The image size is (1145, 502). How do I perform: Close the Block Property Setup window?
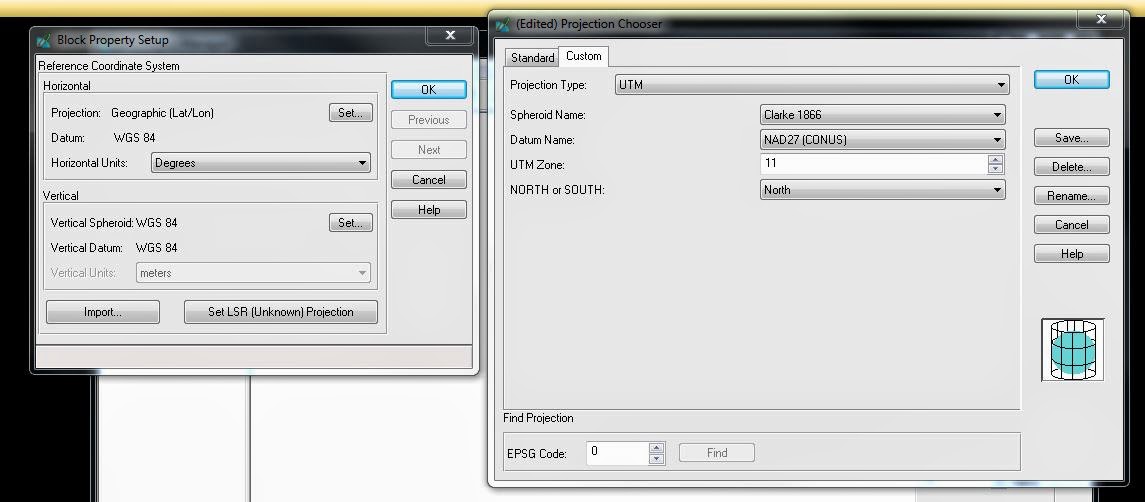point(450,35)
